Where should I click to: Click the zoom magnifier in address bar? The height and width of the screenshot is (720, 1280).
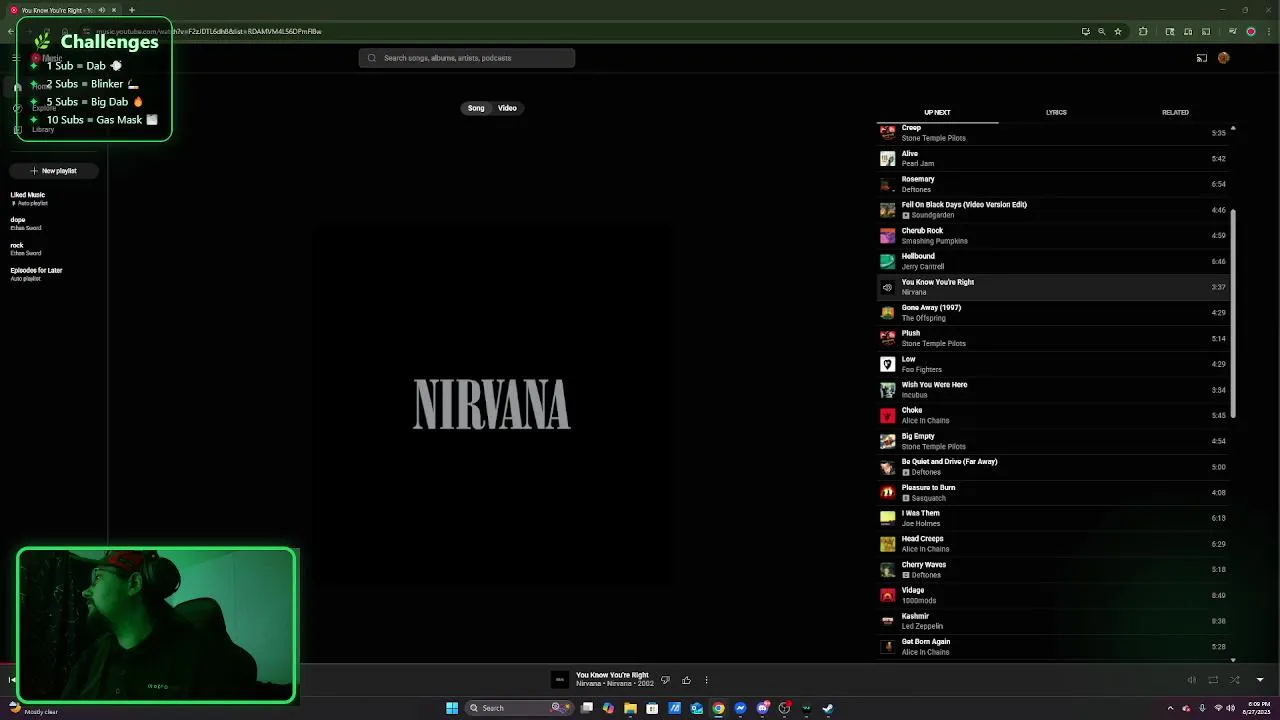1101,31
